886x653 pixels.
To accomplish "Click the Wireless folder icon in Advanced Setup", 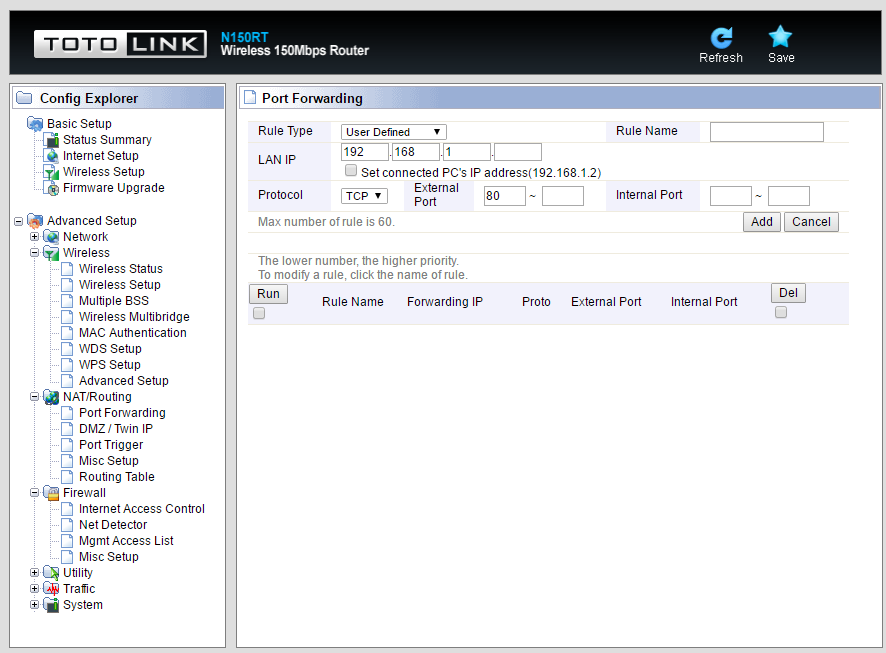I will (x=51, y=253).
